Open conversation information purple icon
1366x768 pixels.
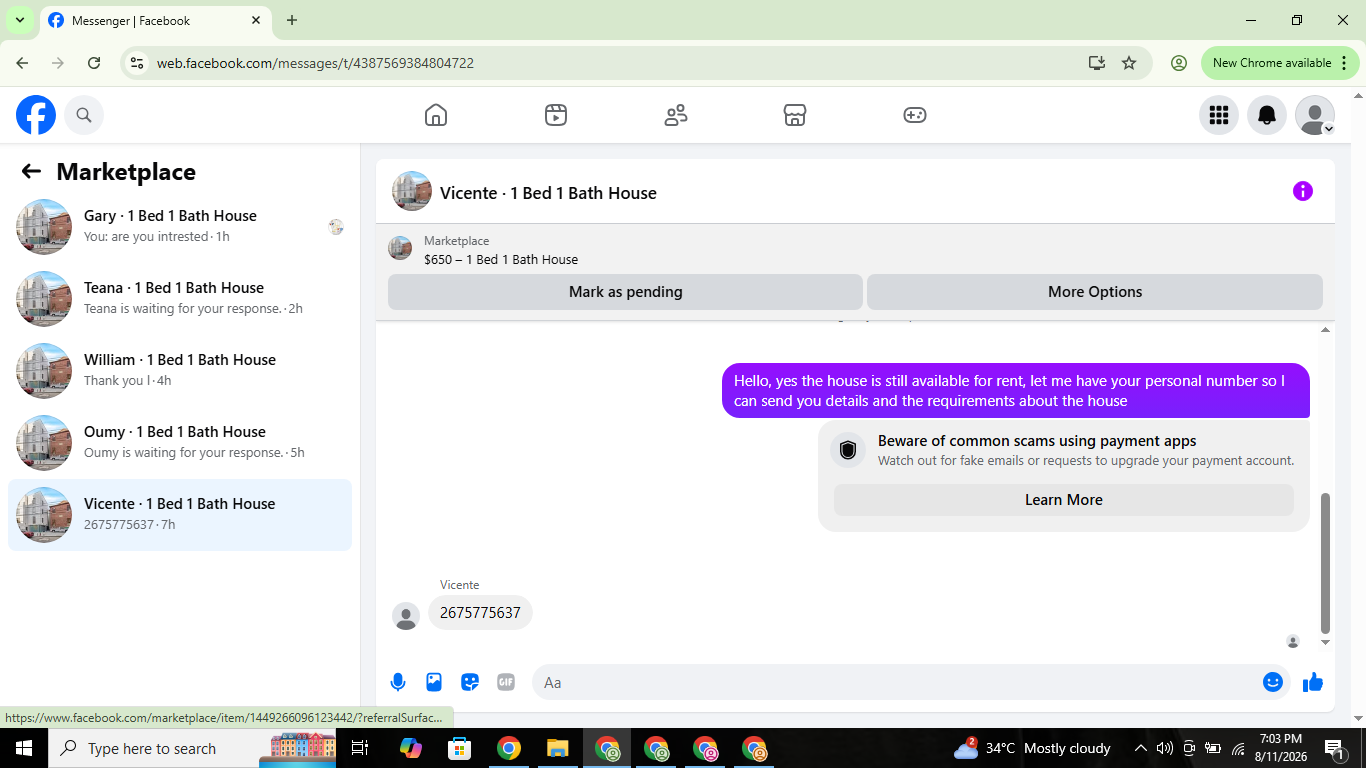pyautogui.click(x=1303, y=191)
